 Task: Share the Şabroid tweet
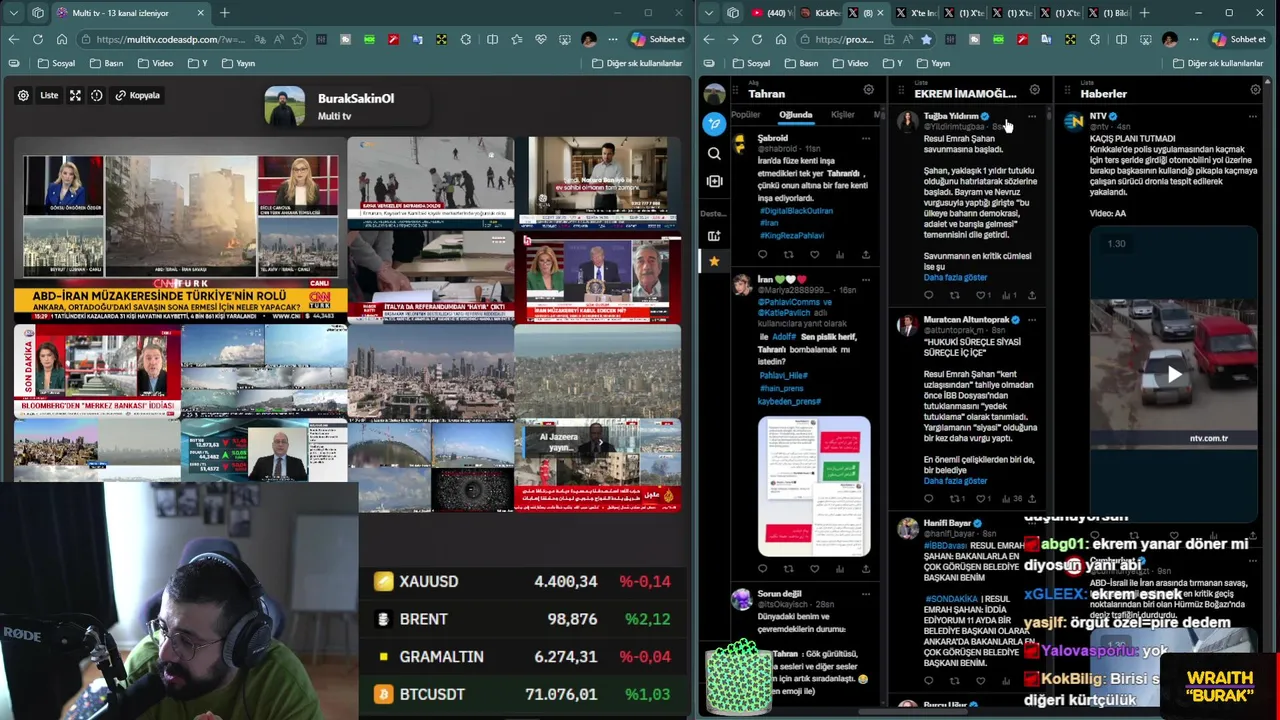point(865,255)
